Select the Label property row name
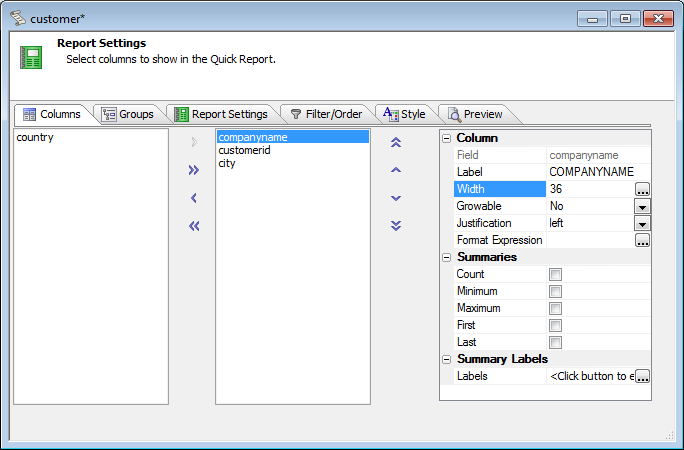Image resolution: width=684 pixels, height=450 pixels. pos(499,172)
